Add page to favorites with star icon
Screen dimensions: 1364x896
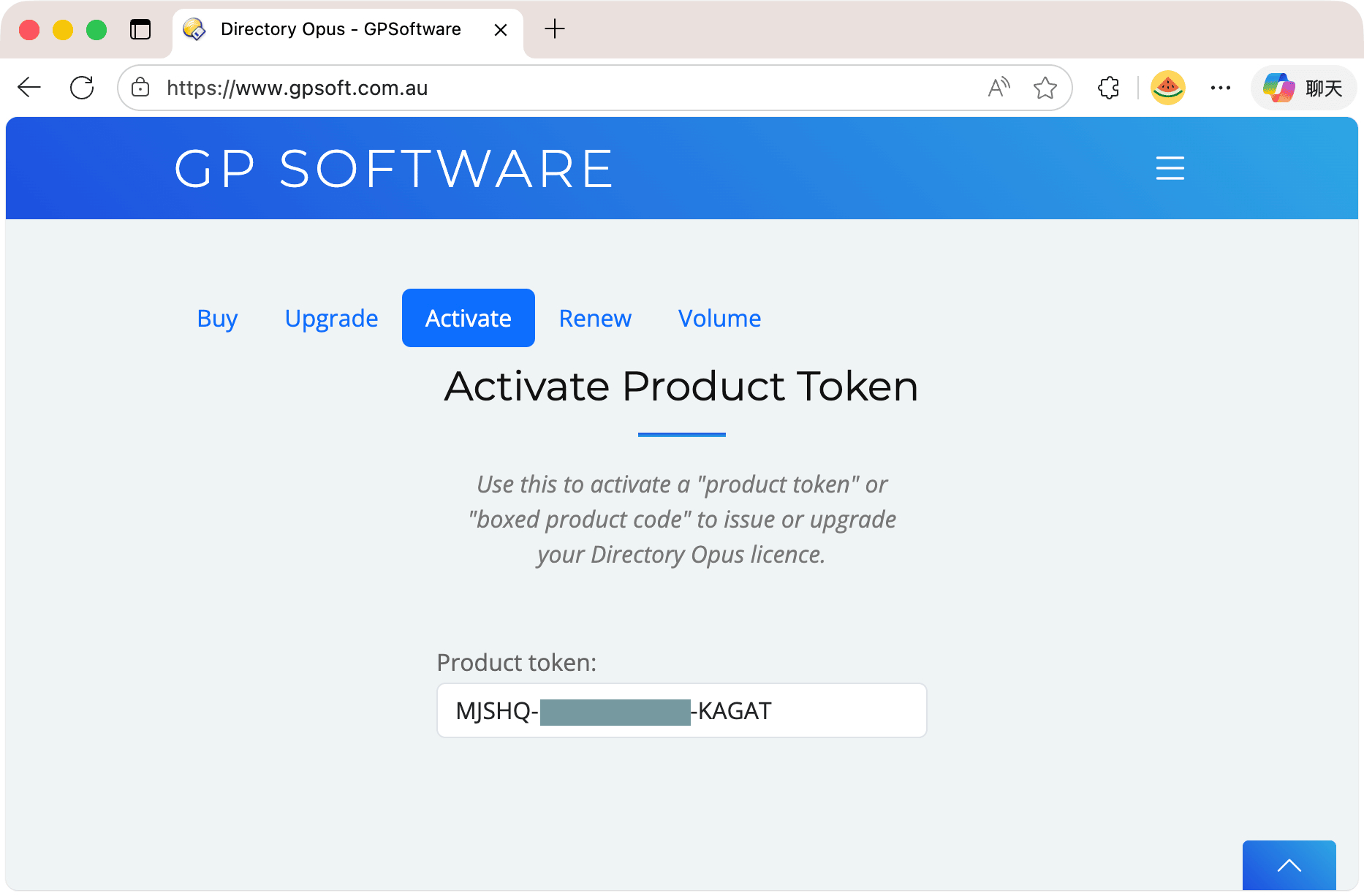(x=1045, y=88)
